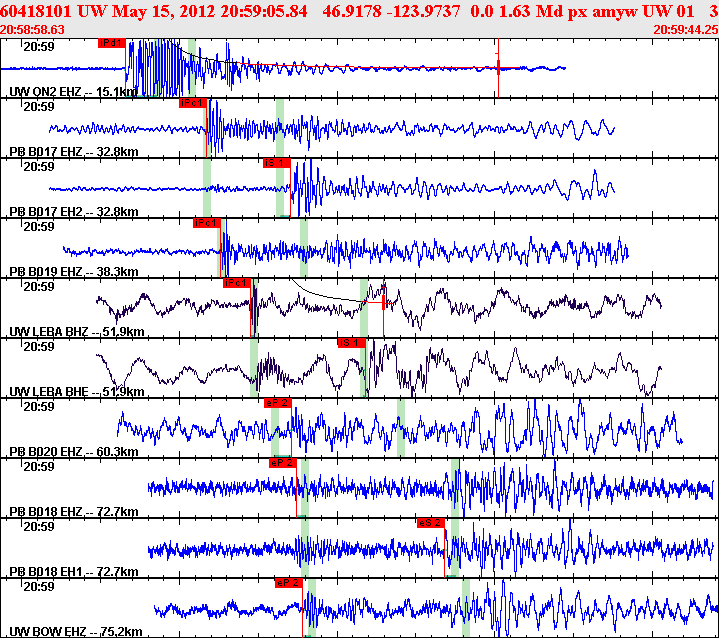Select the PB B018 EHZ -- 72.7km station label
The width and height of the screenshot is (719, 638).
(x=74, y=512)
